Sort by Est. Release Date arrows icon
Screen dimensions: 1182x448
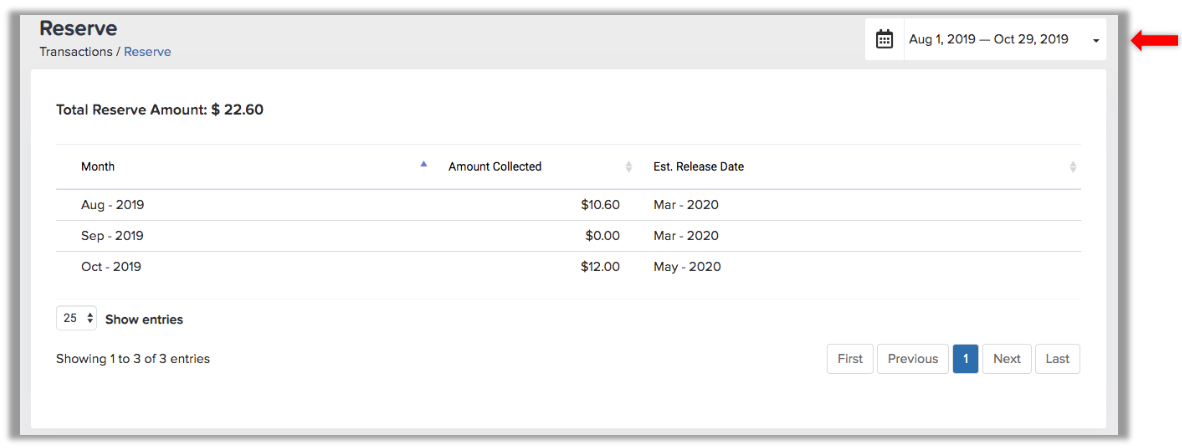click(1073, 167)
